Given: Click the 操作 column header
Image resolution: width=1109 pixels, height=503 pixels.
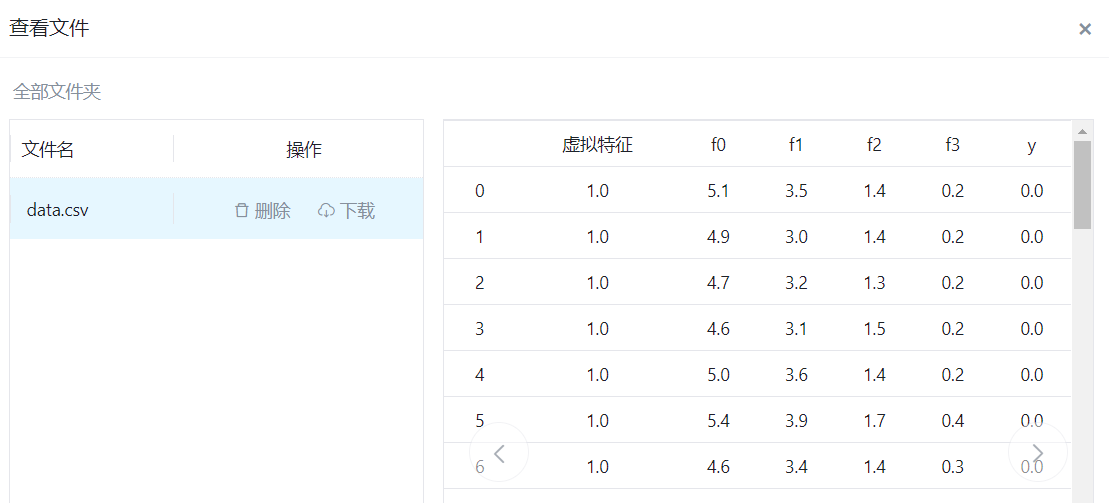Looking at the screenshot, I should pos(304,150).
